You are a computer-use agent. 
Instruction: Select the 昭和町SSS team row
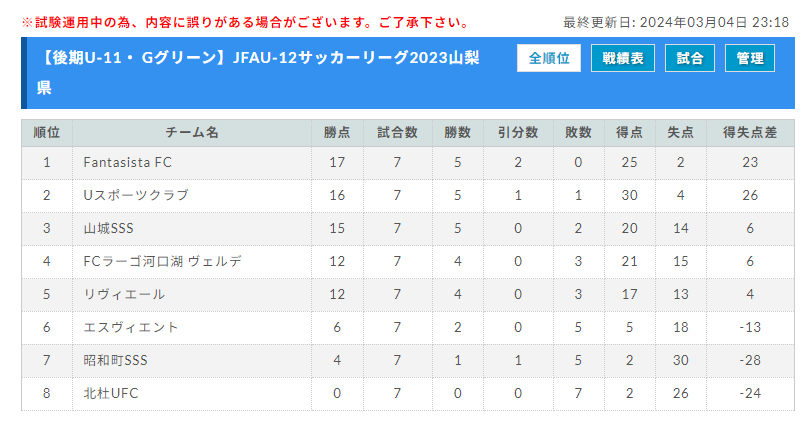pos(408,360)
